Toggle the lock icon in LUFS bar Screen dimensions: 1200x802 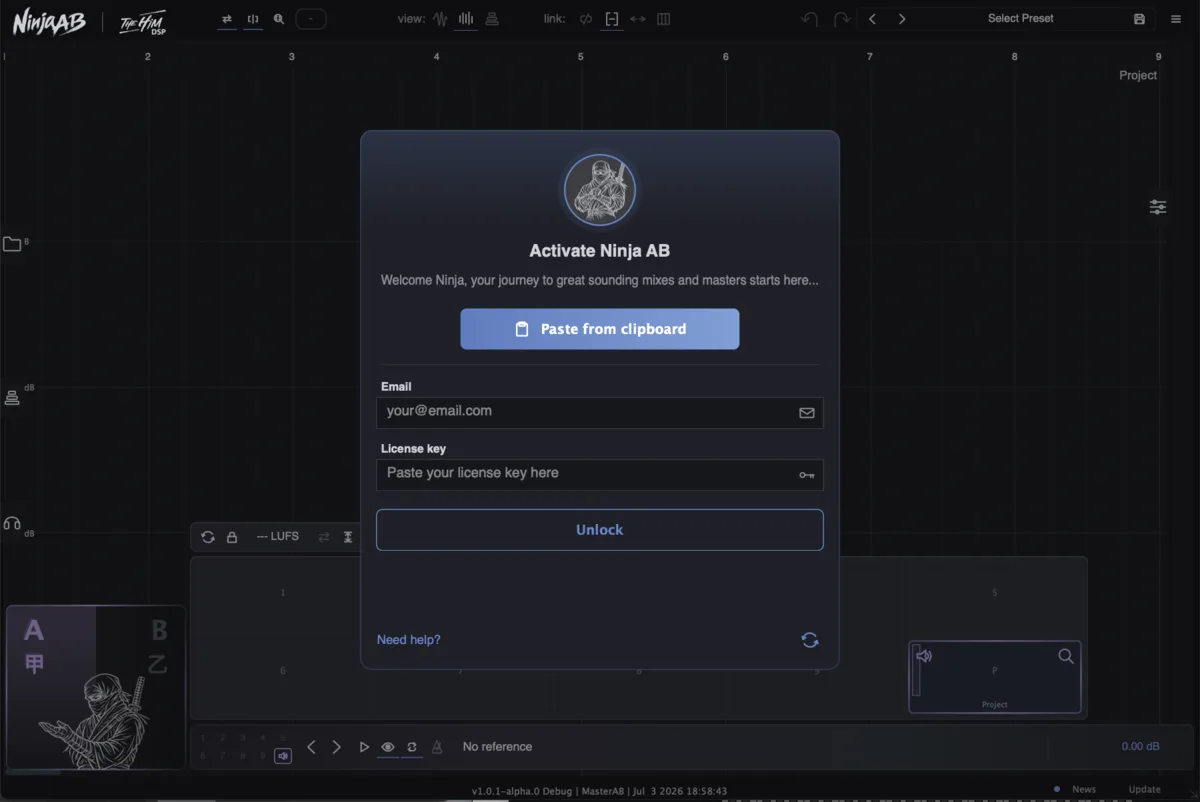pyautogui.click(x=232, y=537)
